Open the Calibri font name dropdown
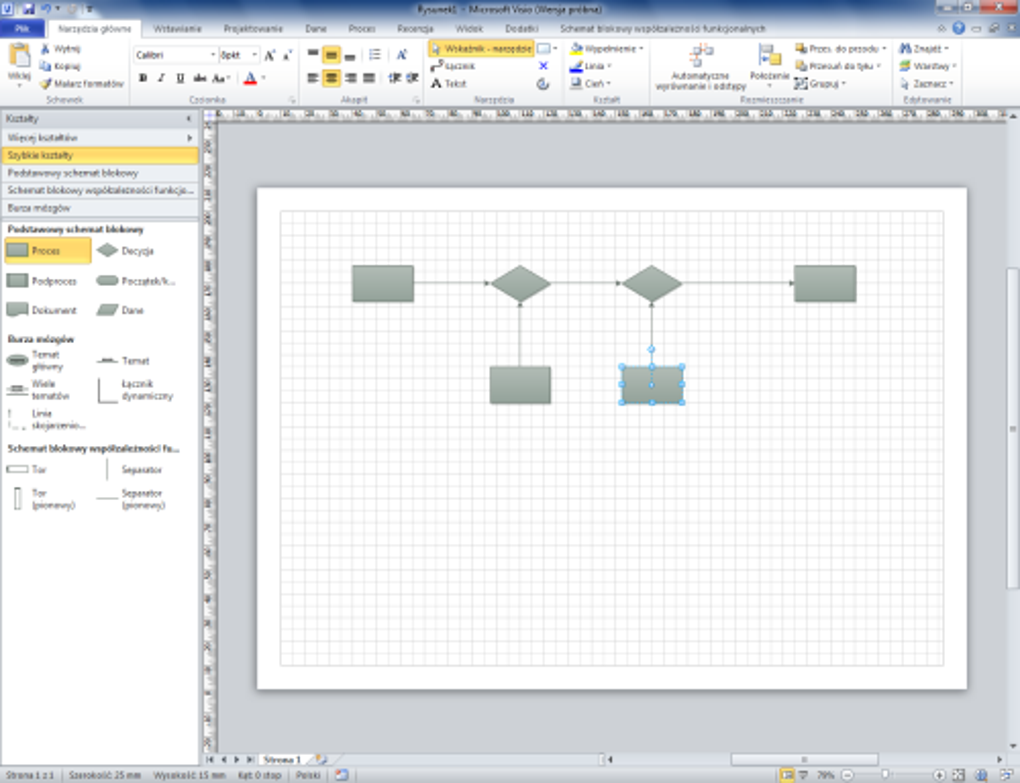The image size is (1020, 783). [213, 55]
